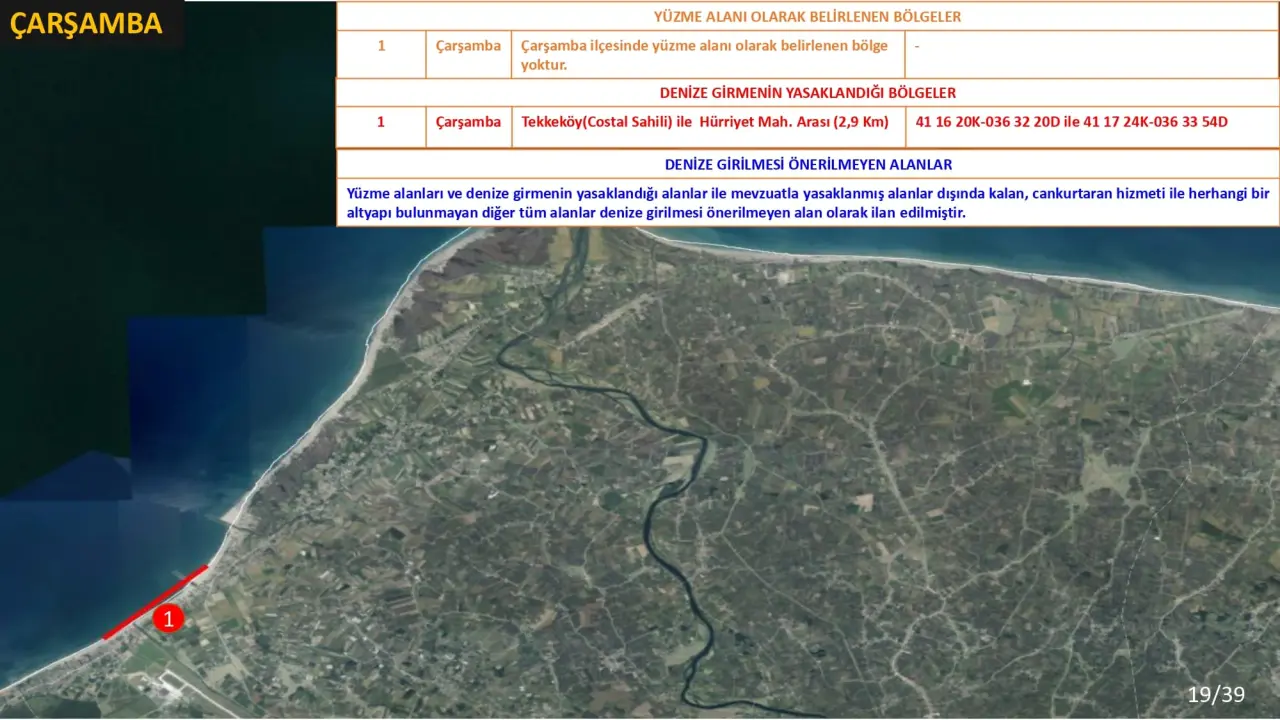Click number 1 cell in prohibited zones row
Viewport: 1280px width, 720px height.
381,122
